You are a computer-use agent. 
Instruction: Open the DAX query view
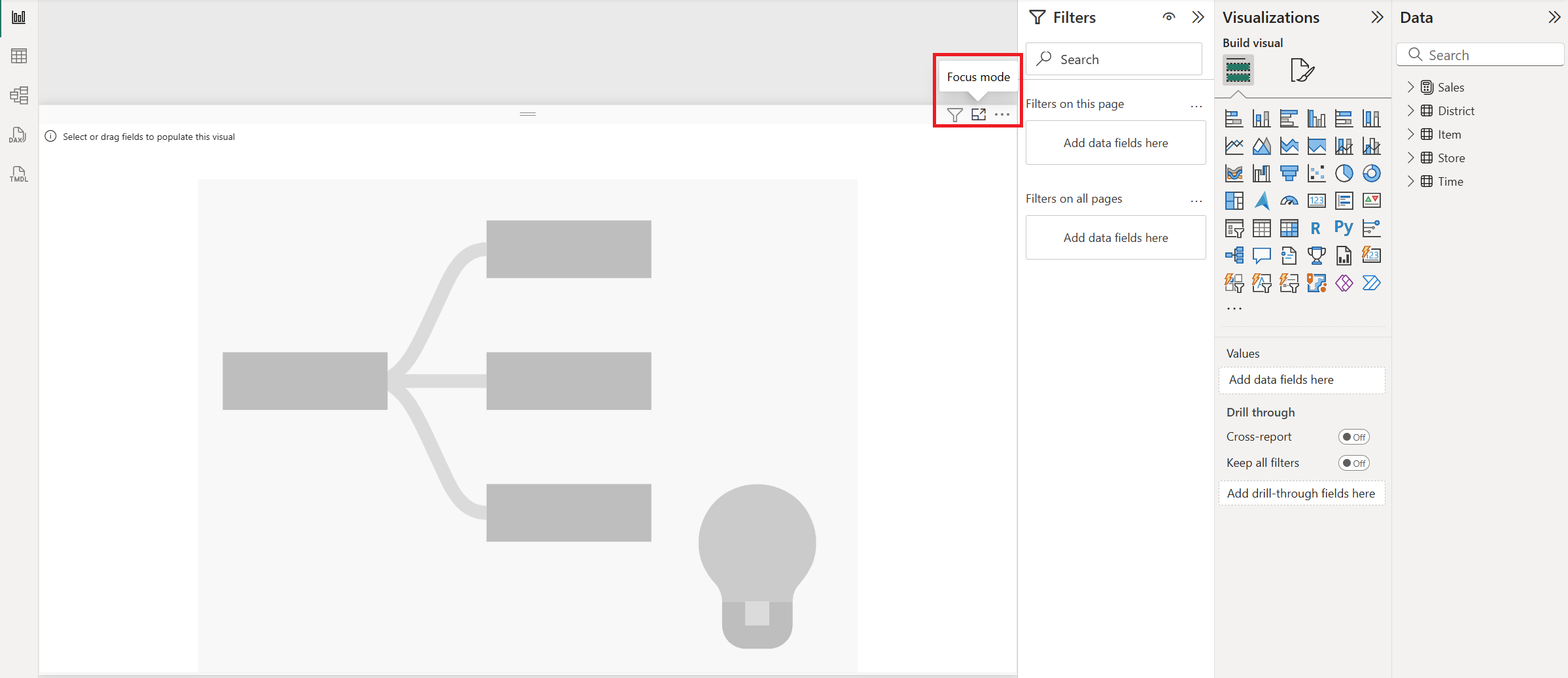pos(19,135)
